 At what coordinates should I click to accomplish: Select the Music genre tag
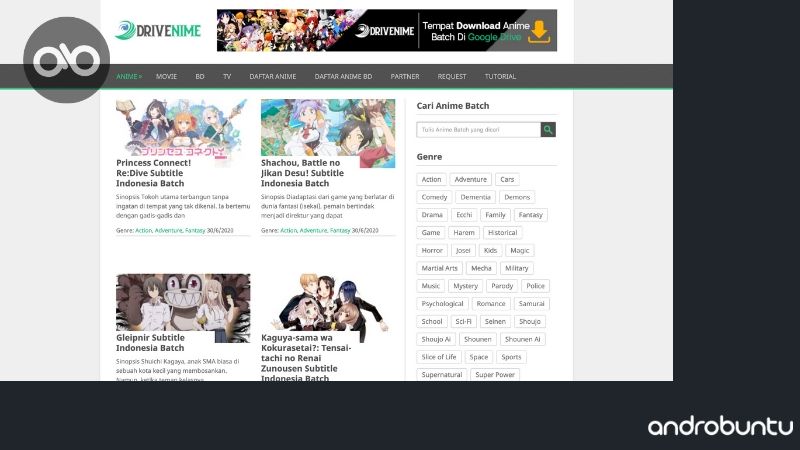[x=431, y=286]
